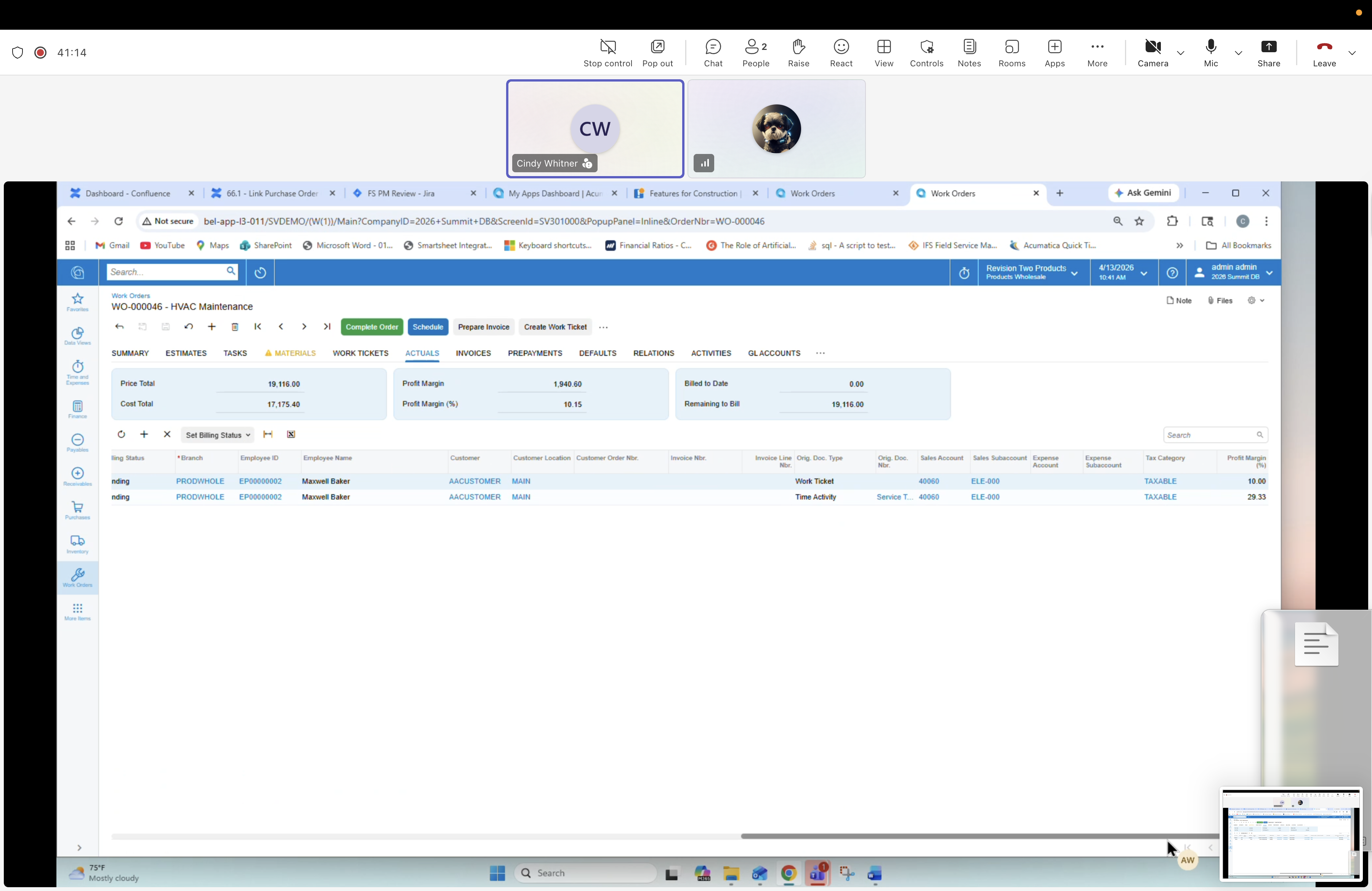Screen dimensions: 1372x891
Task: Open Time and Expenses from the sidebar
Action: pyautogui.click(x=77, y=372)
